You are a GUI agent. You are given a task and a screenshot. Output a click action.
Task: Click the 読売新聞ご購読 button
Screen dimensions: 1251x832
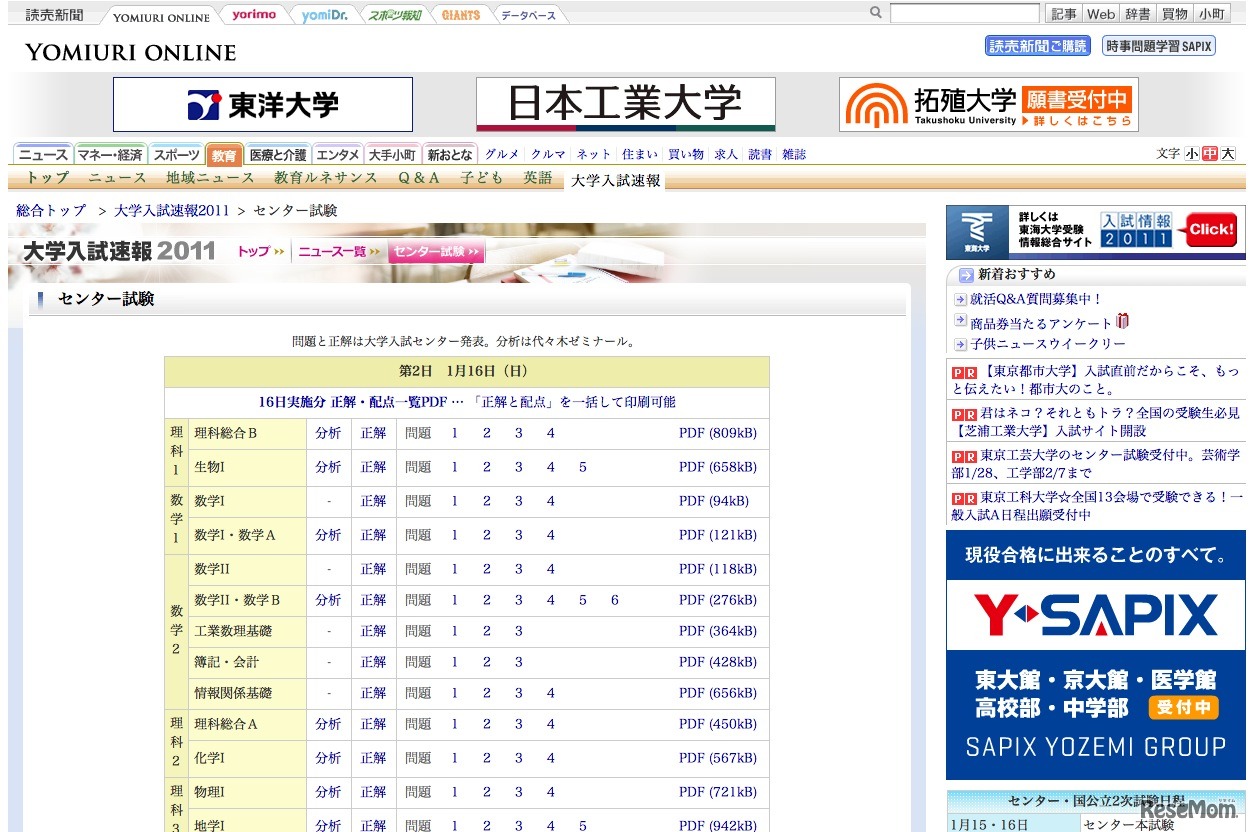(x=1037, y=46)
